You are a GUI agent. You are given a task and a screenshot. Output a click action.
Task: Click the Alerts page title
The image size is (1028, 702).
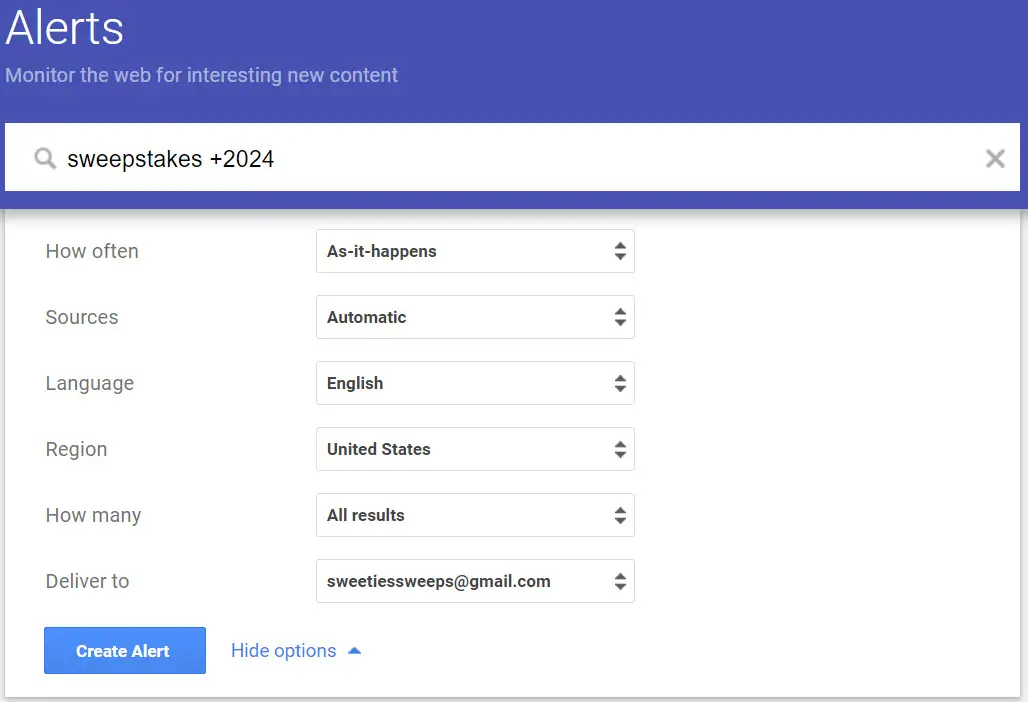click(x=63, y=29)
